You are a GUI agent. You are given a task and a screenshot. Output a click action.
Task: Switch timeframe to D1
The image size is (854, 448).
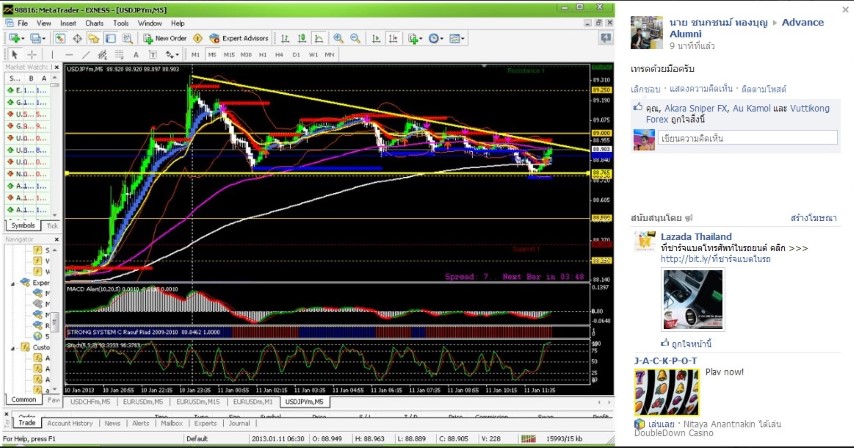click(296, 54)
